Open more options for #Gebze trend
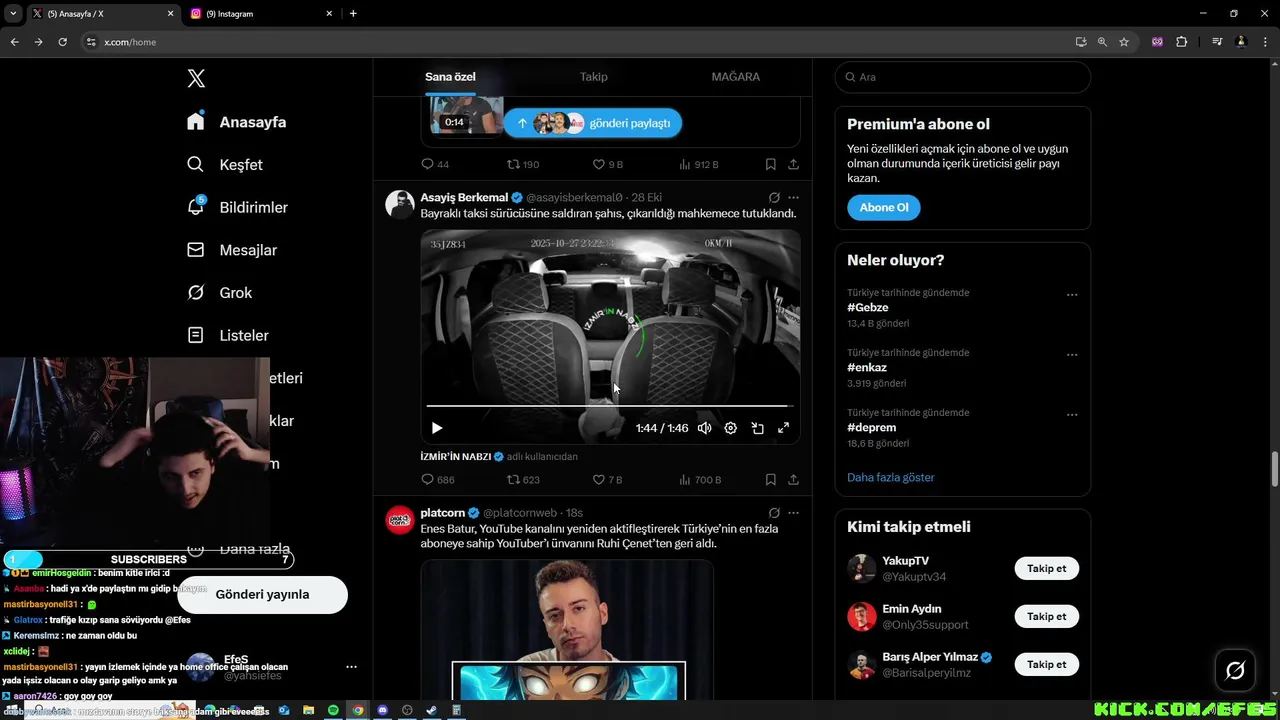This screenshot has height=720, width=1280. coord(1072,295)
